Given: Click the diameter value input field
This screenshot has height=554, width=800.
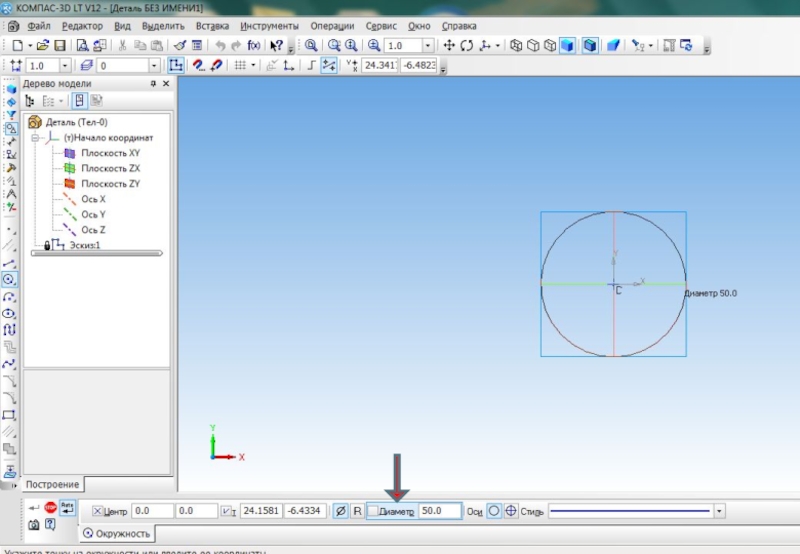Looking at the screenshot, I should click(440, 511).
